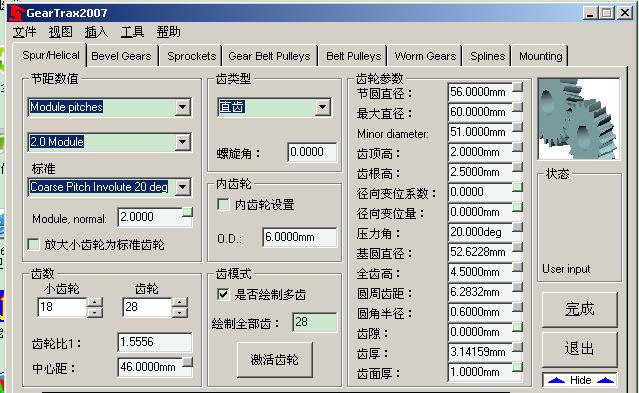Click the green square beside Module, normal field
Viewport: 639px width, 393px height.
(187, 212)
